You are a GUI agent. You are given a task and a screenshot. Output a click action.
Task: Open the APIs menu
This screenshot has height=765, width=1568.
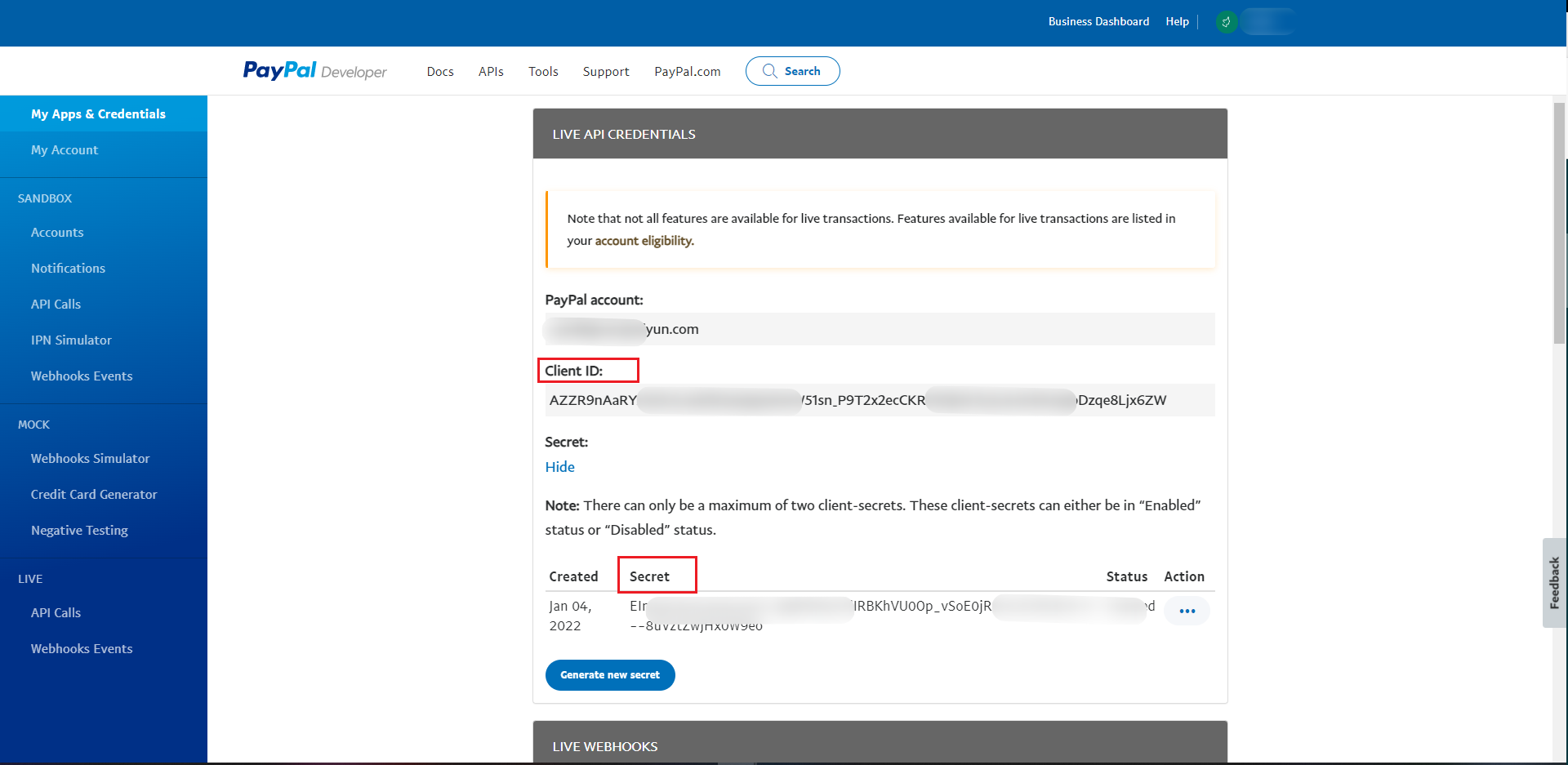click(x=491, y=72)
